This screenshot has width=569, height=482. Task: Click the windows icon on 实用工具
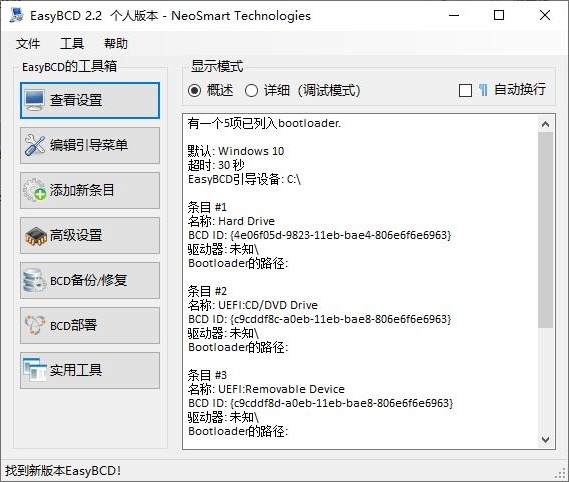(35, 369)
